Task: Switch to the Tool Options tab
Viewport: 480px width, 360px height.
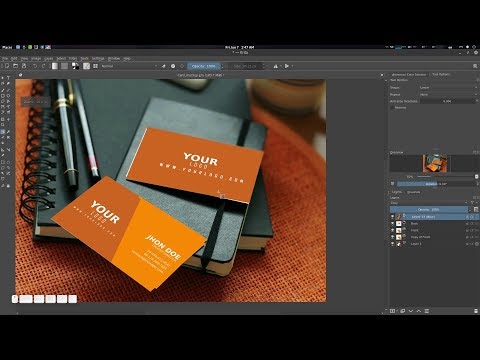Action: [441, 74]
